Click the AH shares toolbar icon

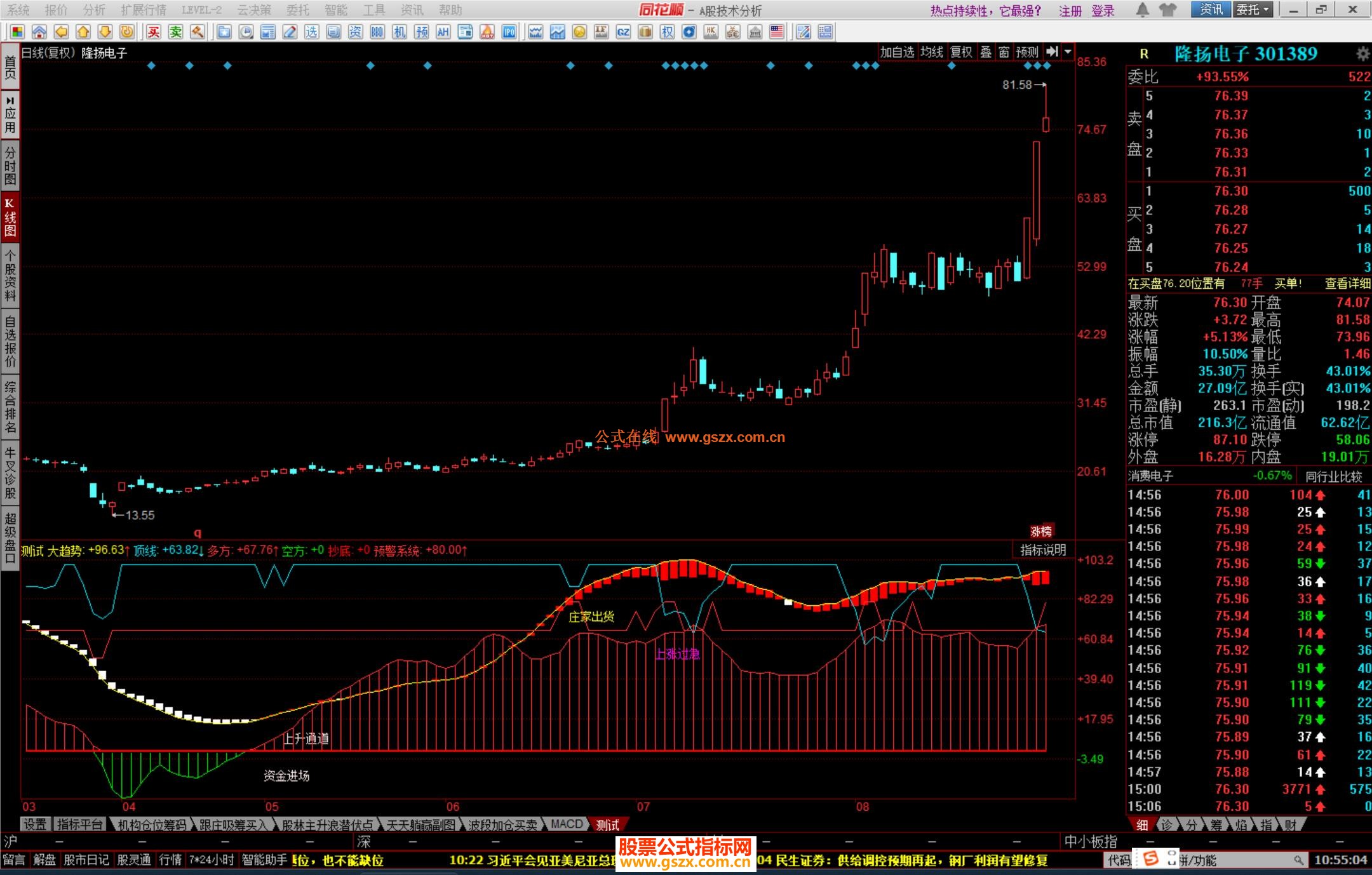coord(443,32)
